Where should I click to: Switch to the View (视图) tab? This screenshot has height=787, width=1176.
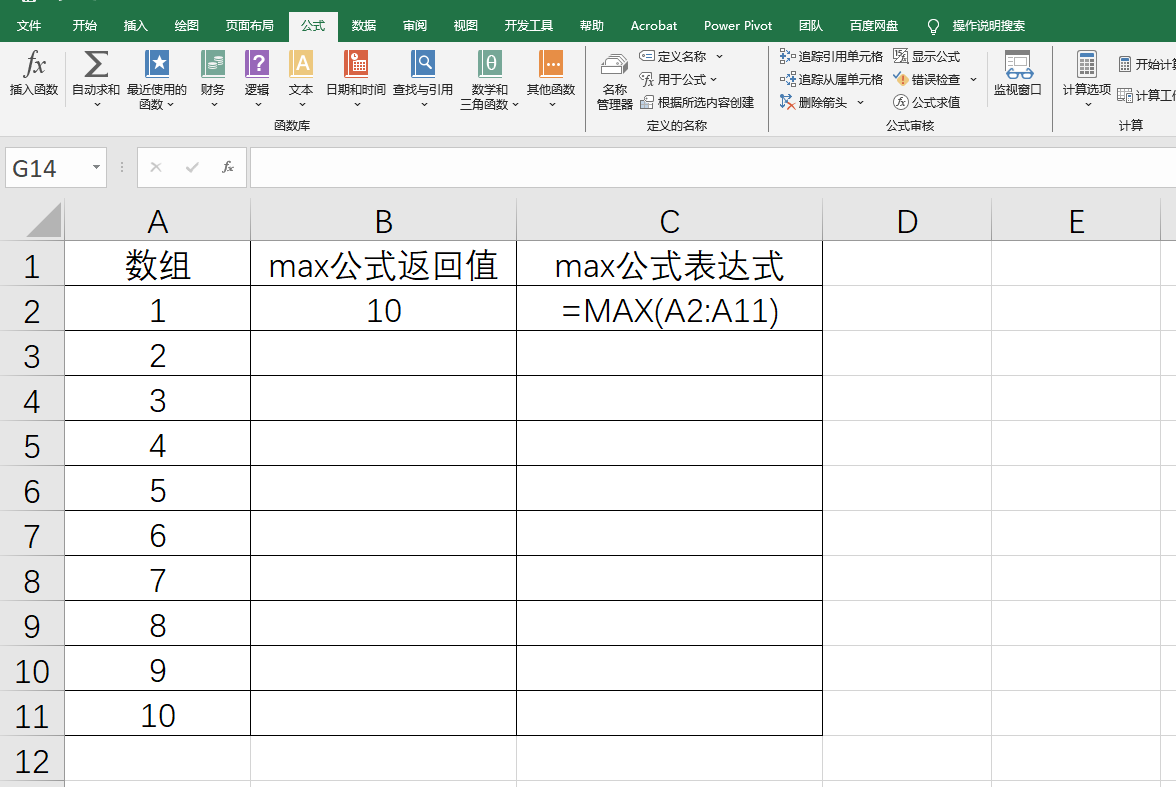coord(466,26)
